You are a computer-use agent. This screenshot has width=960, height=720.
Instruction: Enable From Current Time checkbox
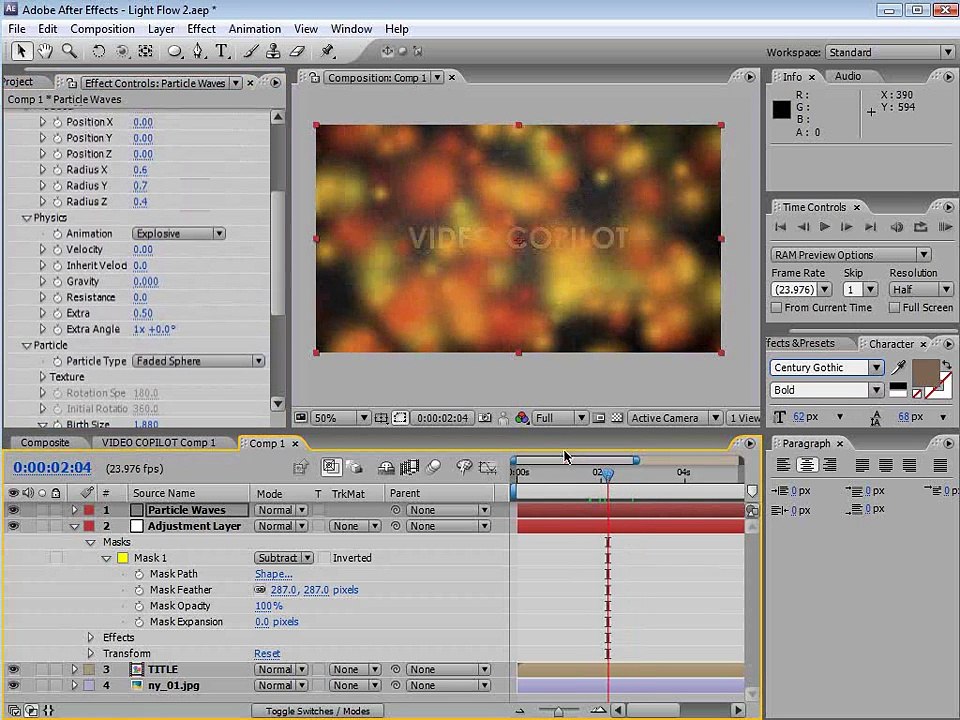776,307
